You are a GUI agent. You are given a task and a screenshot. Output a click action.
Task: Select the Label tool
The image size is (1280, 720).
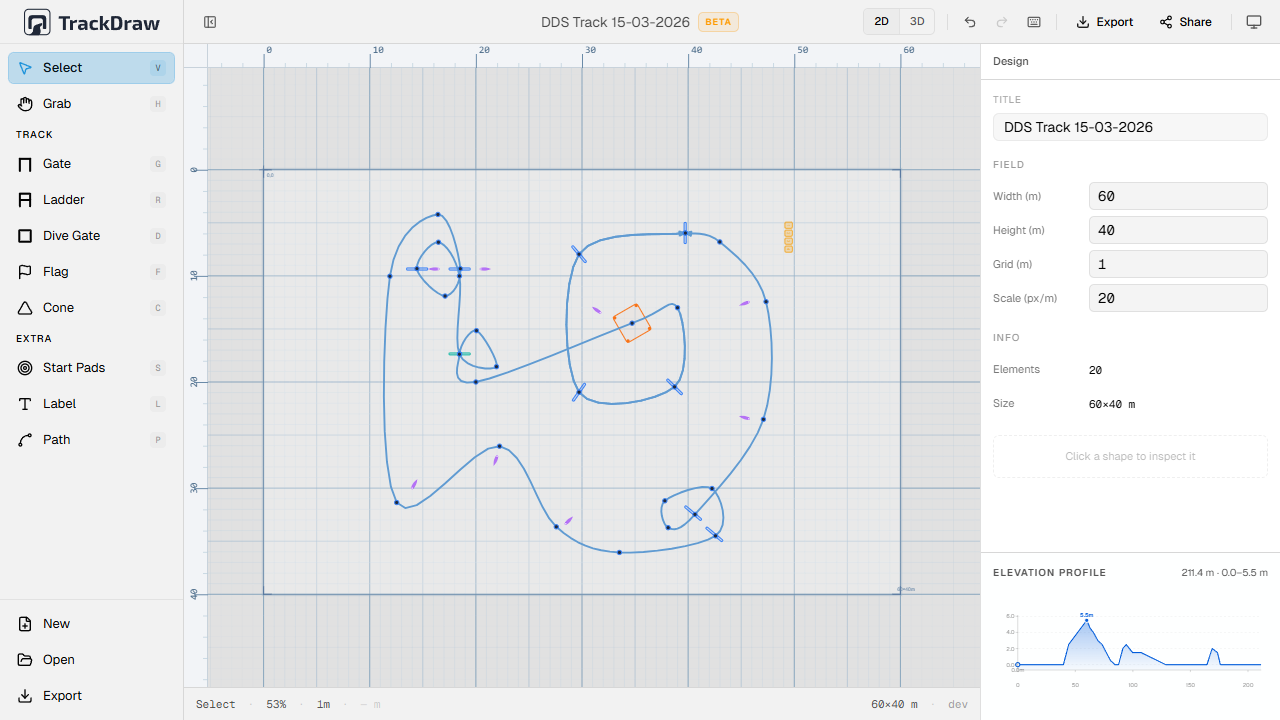click(x=59, y=403)
